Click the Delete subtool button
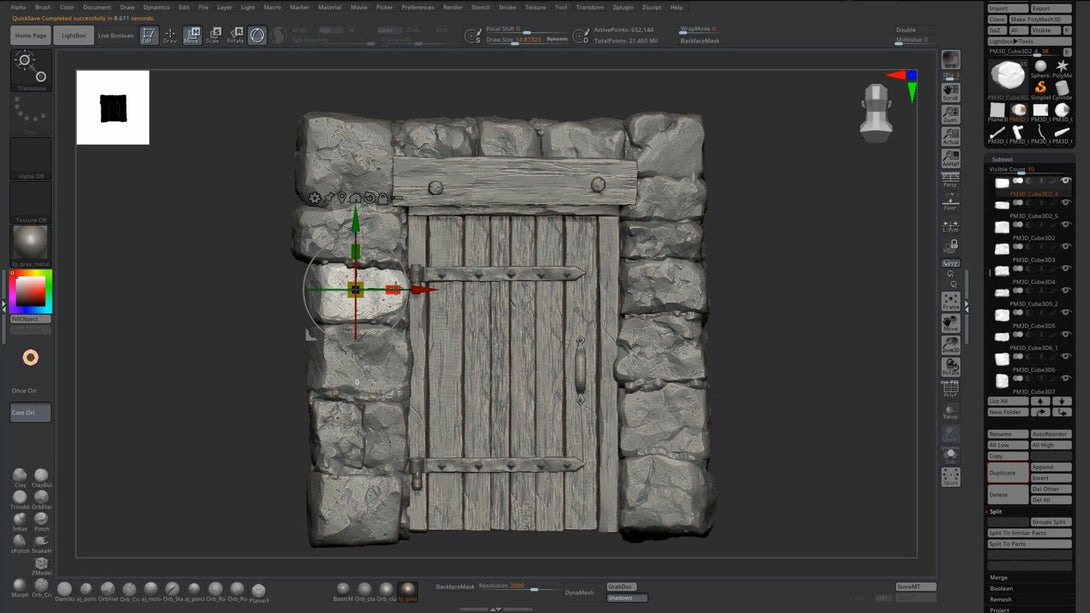 (1007, 495)
